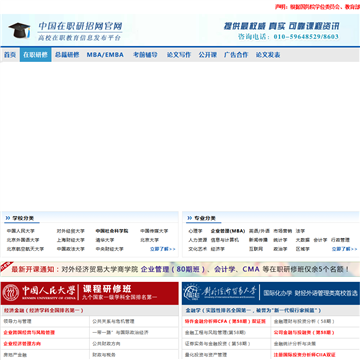Open red 企业跨国经营与风险管理 course link
Viewport: 360px width, 360px height.
[29, 332]
